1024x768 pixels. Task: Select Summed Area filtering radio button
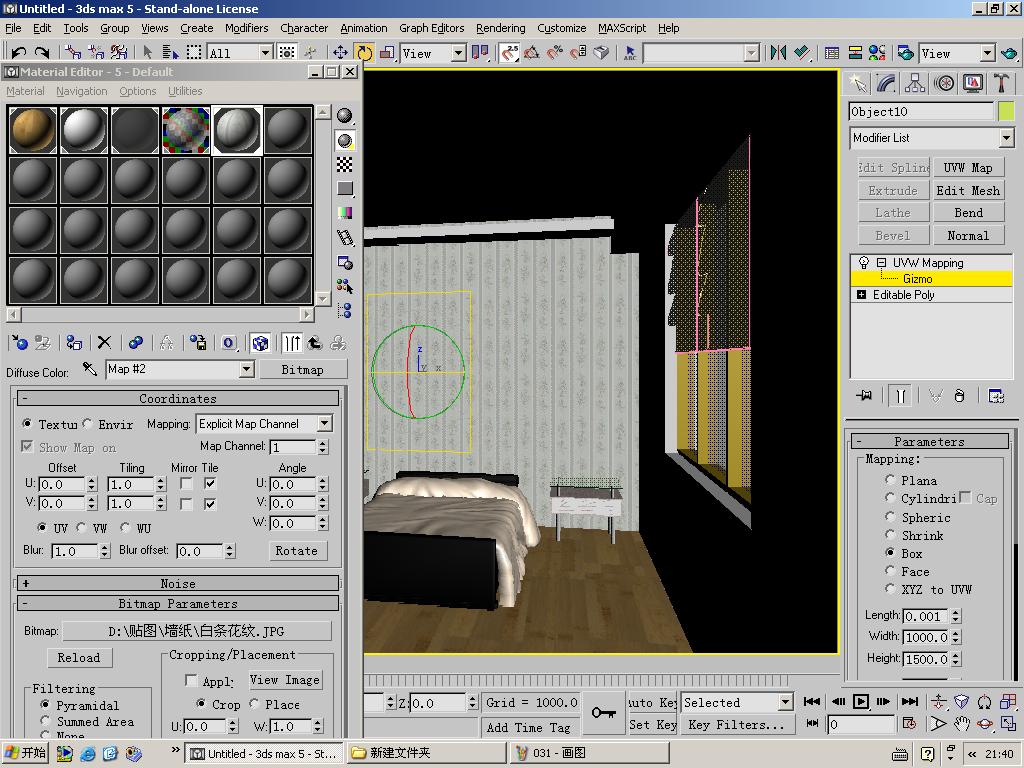(x=44, y=722)
